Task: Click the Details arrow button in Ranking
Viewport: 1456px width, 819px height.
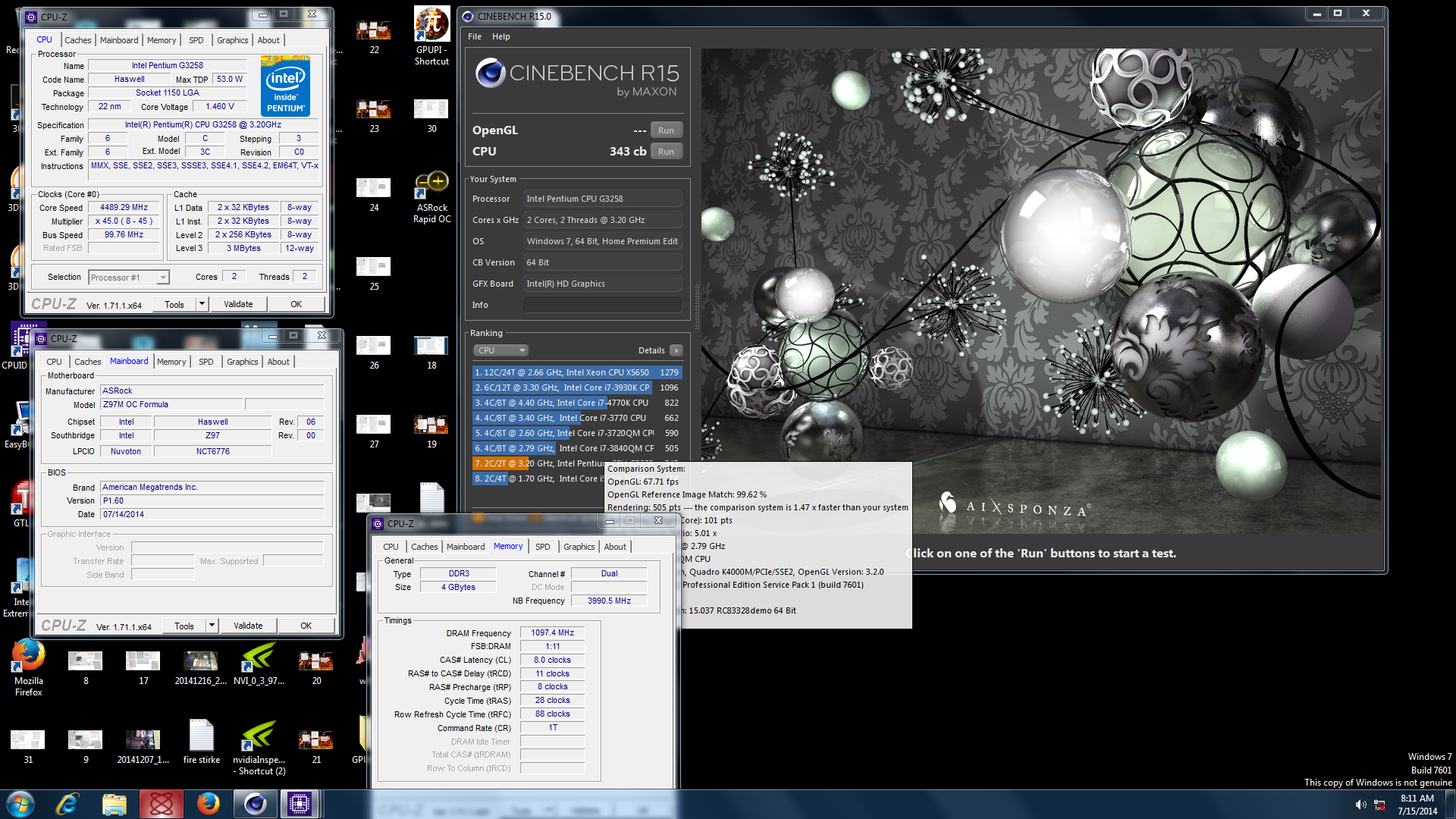Action: coord(676,350)
